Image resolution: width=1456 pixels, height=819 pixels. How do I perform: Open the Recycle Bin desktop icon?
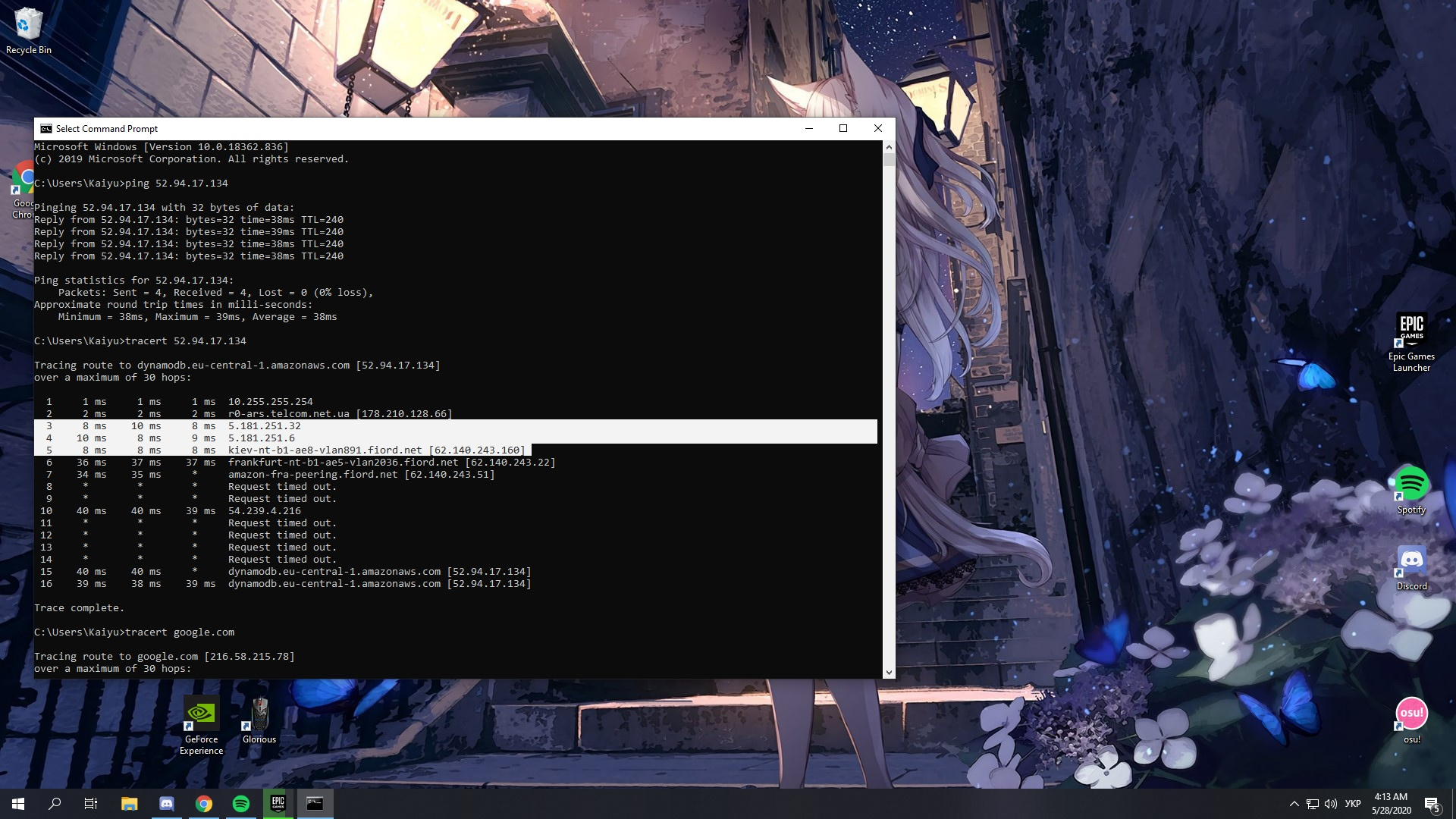click(29, 31)
